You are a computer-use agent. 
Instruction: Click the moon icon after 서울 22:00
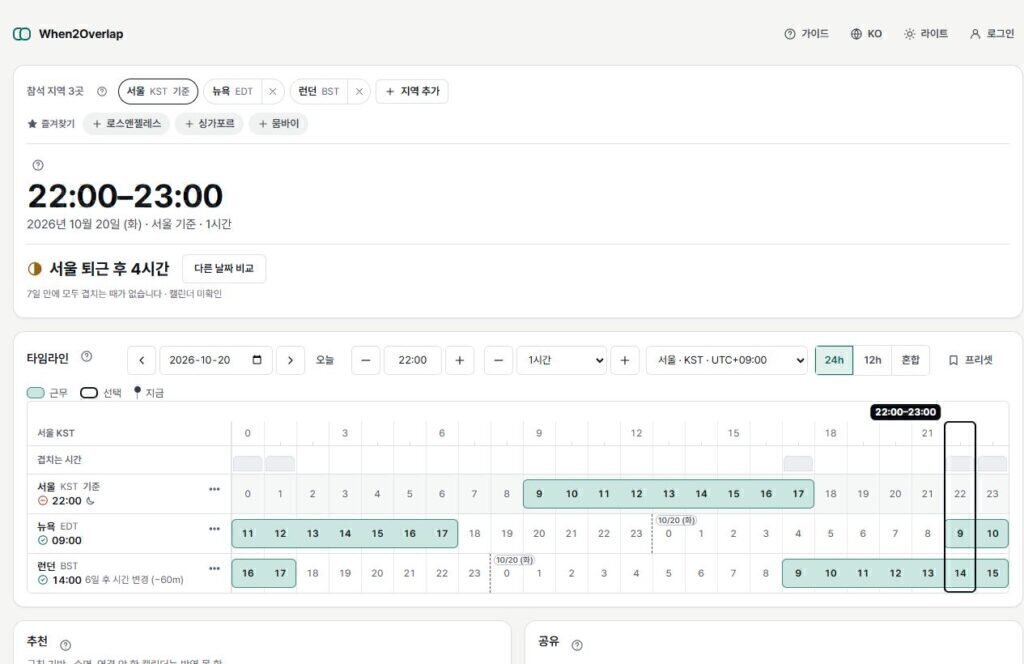(x=90, y=501)
